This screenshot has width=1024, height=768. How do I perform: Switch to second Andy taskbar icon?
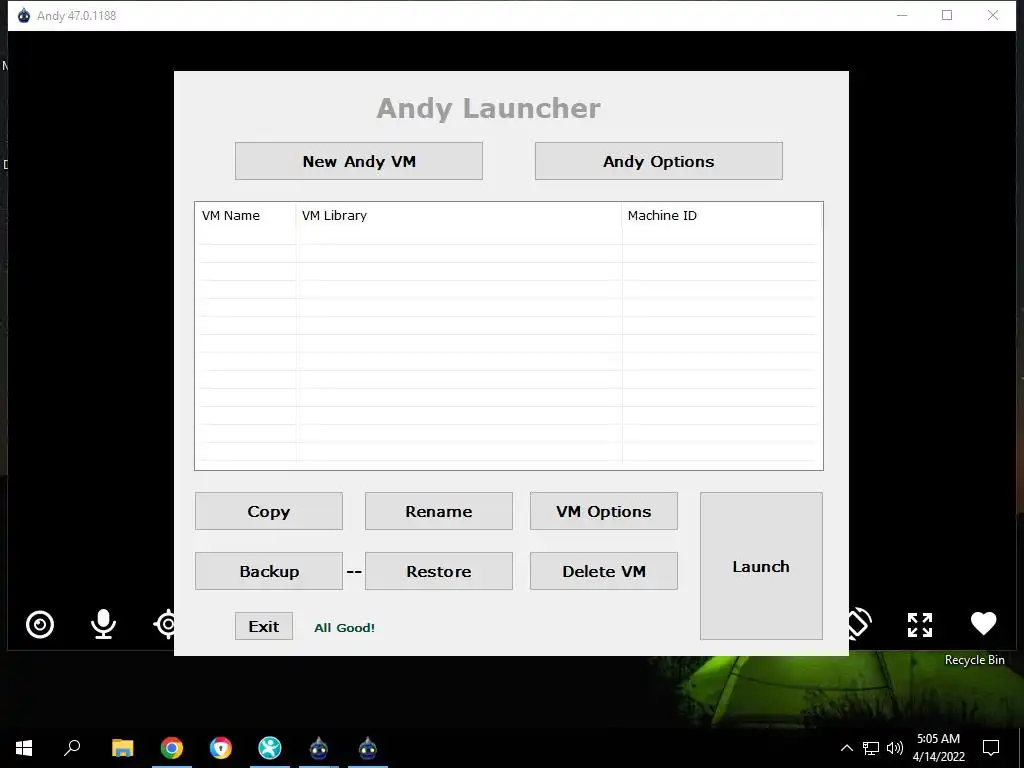[x=368, y=748]
